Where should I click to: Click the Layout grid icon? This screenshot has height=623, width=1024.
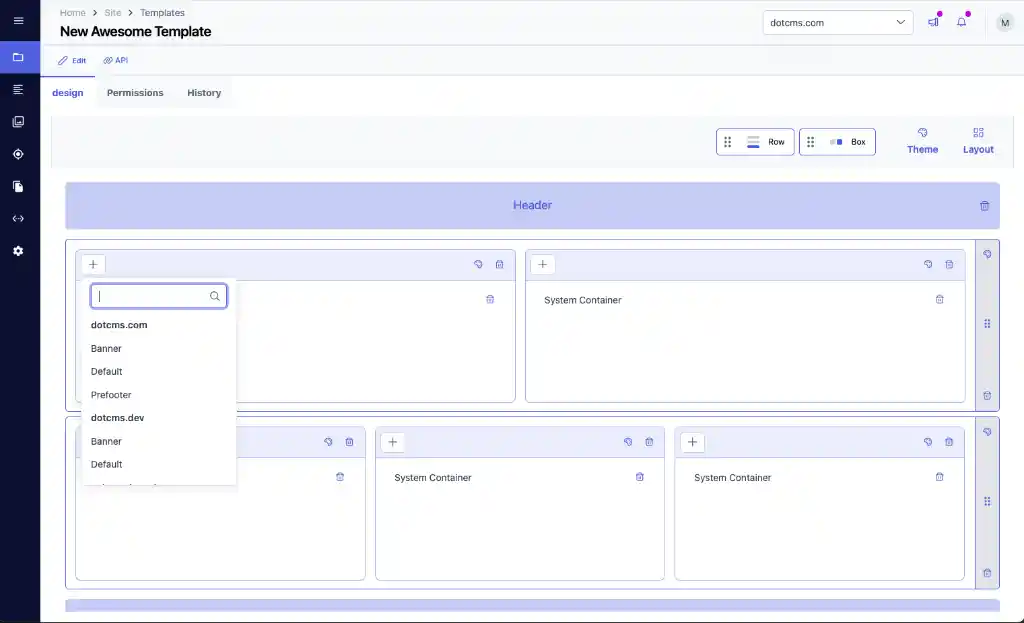977,140
